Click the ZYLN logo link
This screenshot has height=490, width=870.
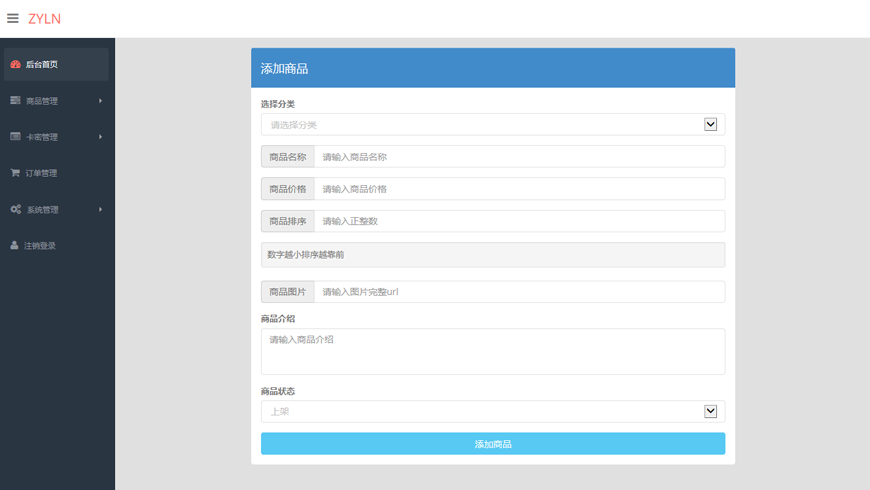point(44,19)
